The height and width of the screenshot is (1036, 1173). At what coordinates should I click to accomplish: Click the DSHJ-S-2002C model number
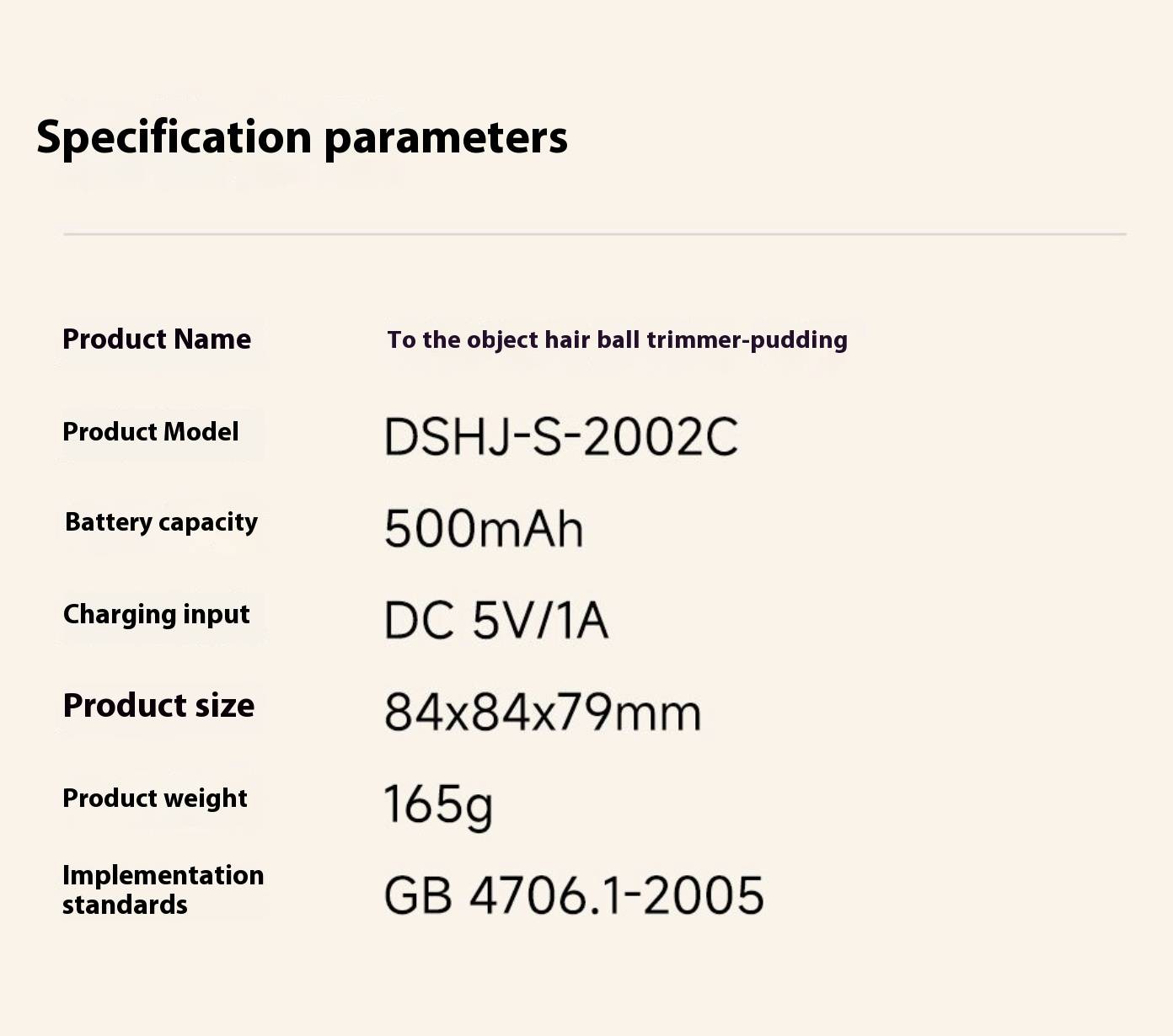coord(561,438)
